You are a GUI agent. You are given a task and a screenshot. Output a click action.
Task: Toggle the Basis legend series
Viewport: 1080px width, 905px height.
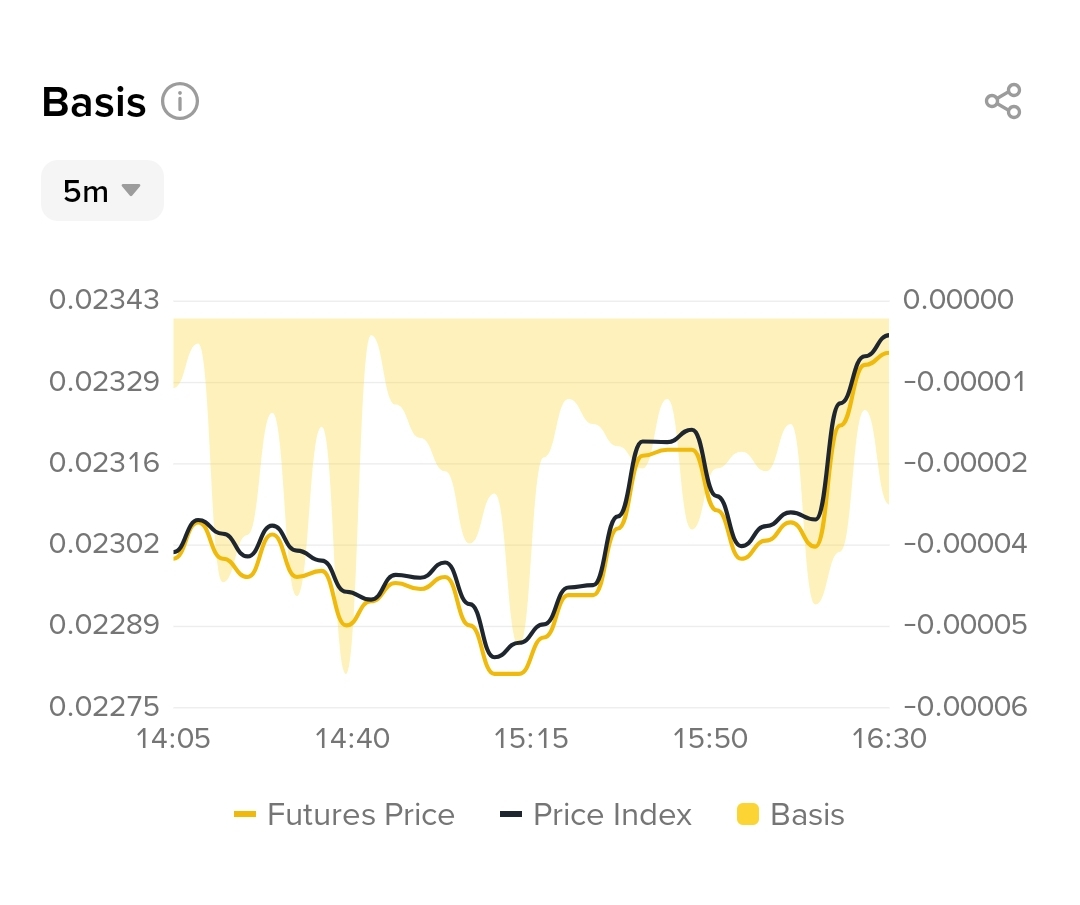point(791,815)
